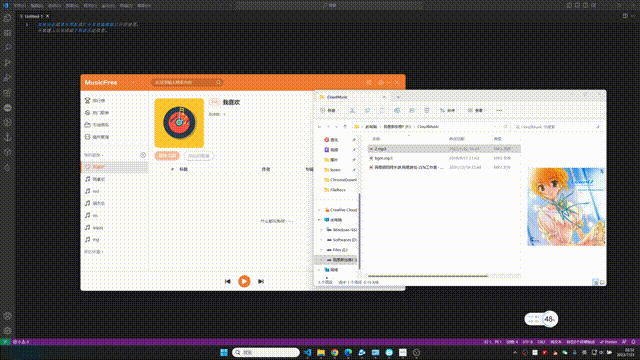The width and height of the screenshot is (640, 360).
Task: Select the Untitled-1 tab in VS Code
Action: pyautogui.click(x=34, y=16)
